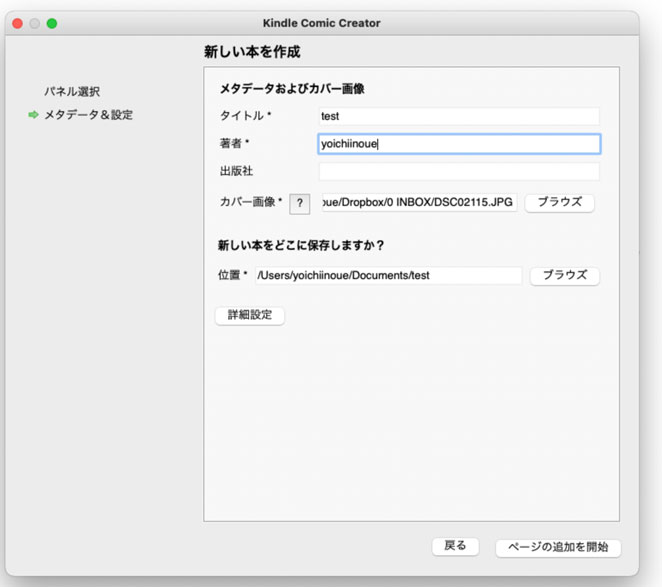Browse for the book save location
Image resolution: width=662 pixels, height=587 pixels.
(x=564, y=275)
